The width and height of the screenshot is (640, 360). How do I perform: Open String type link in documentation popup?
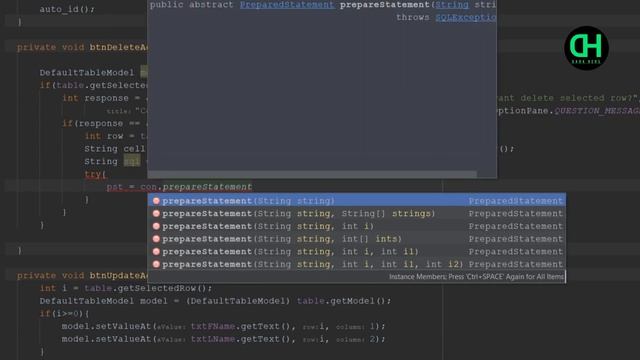(452, 5)
